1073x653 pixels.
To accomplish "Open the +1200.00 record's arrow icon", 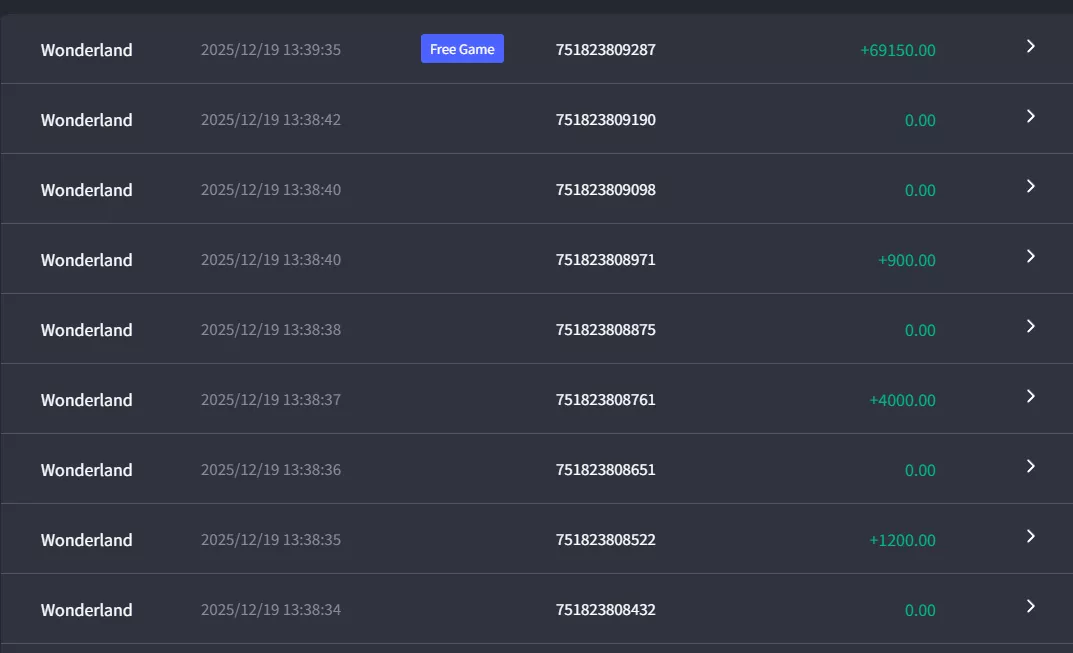I will click(x=1031, y=536).
